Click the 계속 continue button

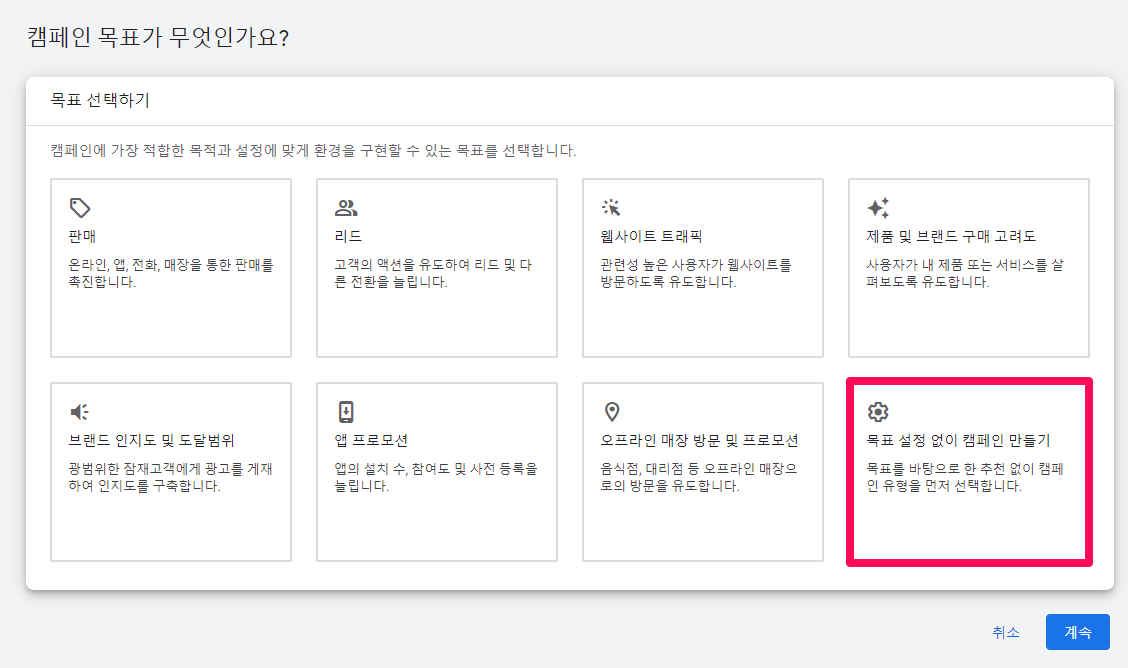pyautogui.click(x=1078, y=632)
